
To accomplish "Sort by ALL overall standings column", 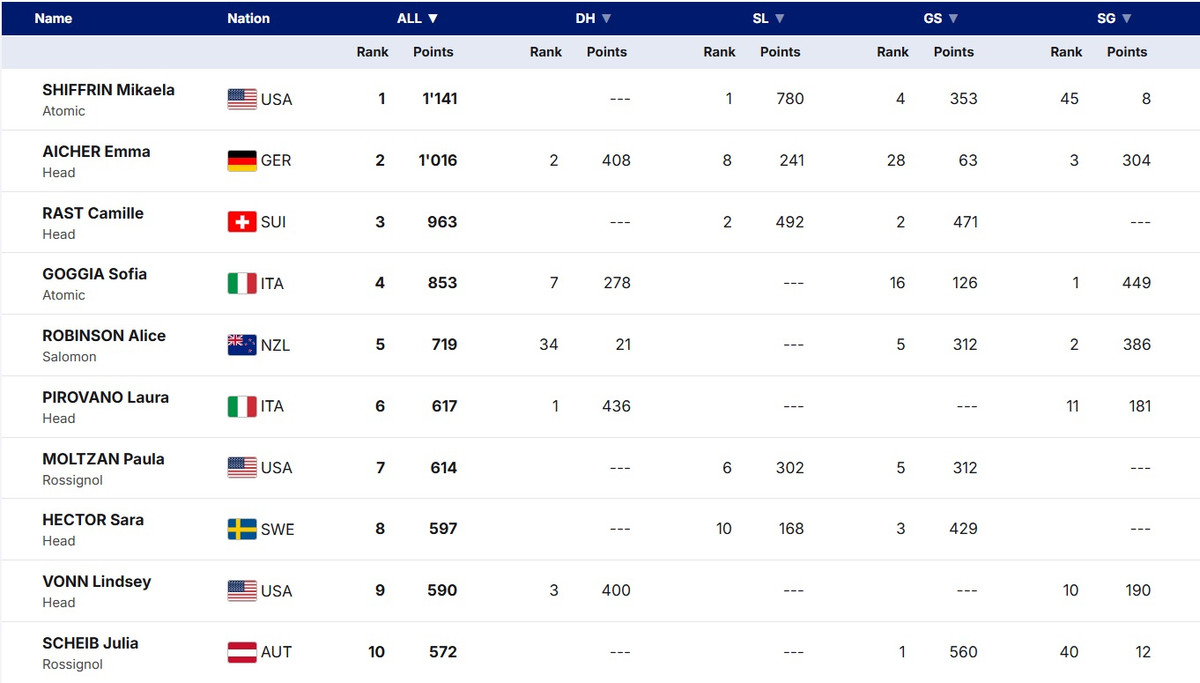I will coord(417,18).
